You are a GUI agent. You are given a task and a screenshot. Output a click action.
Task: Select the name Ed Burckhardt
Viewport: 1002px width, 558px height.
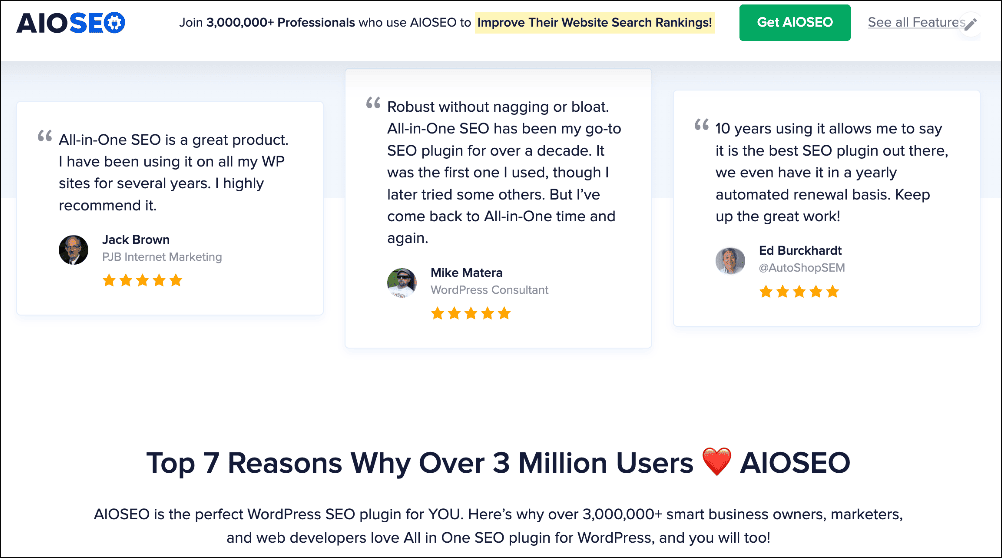tap(800, 251)
